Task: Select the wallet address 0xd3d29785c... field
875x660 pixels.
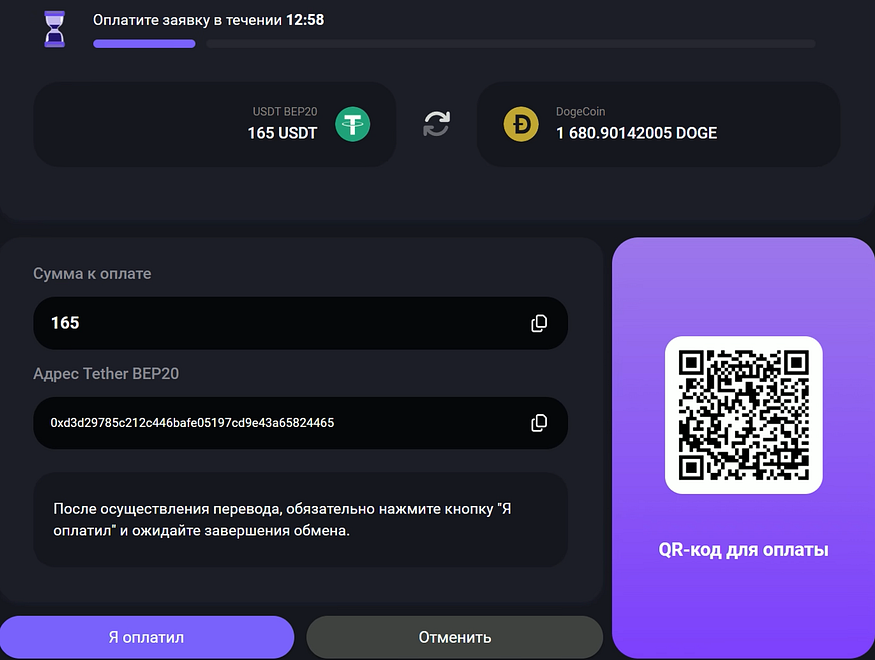Action: click(x=300, y=423)
